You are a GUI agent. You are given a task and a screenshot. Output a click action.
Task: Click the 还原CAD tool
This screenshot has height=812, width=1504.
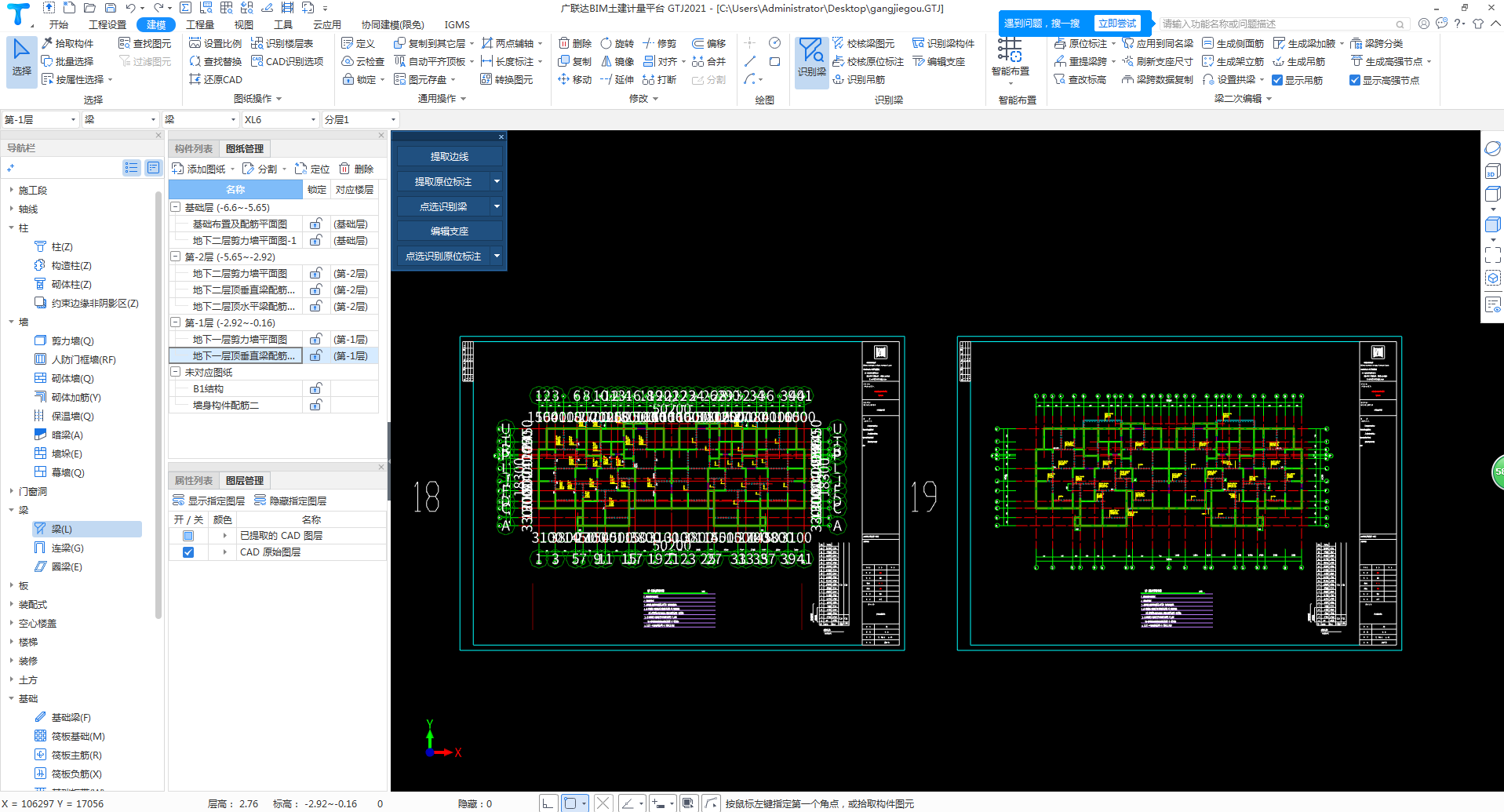click(x=216, y=79)
